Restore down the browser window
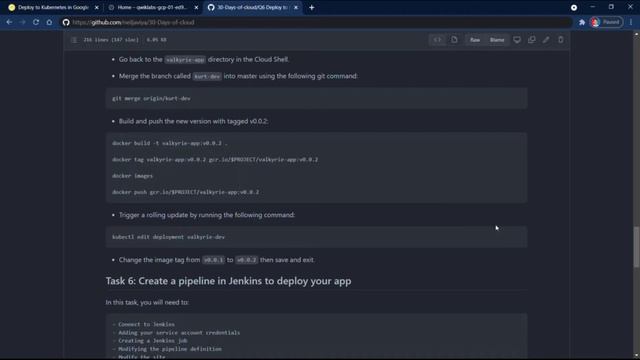Viewport: 640px width, 360px height. click(x=611, y=7)
